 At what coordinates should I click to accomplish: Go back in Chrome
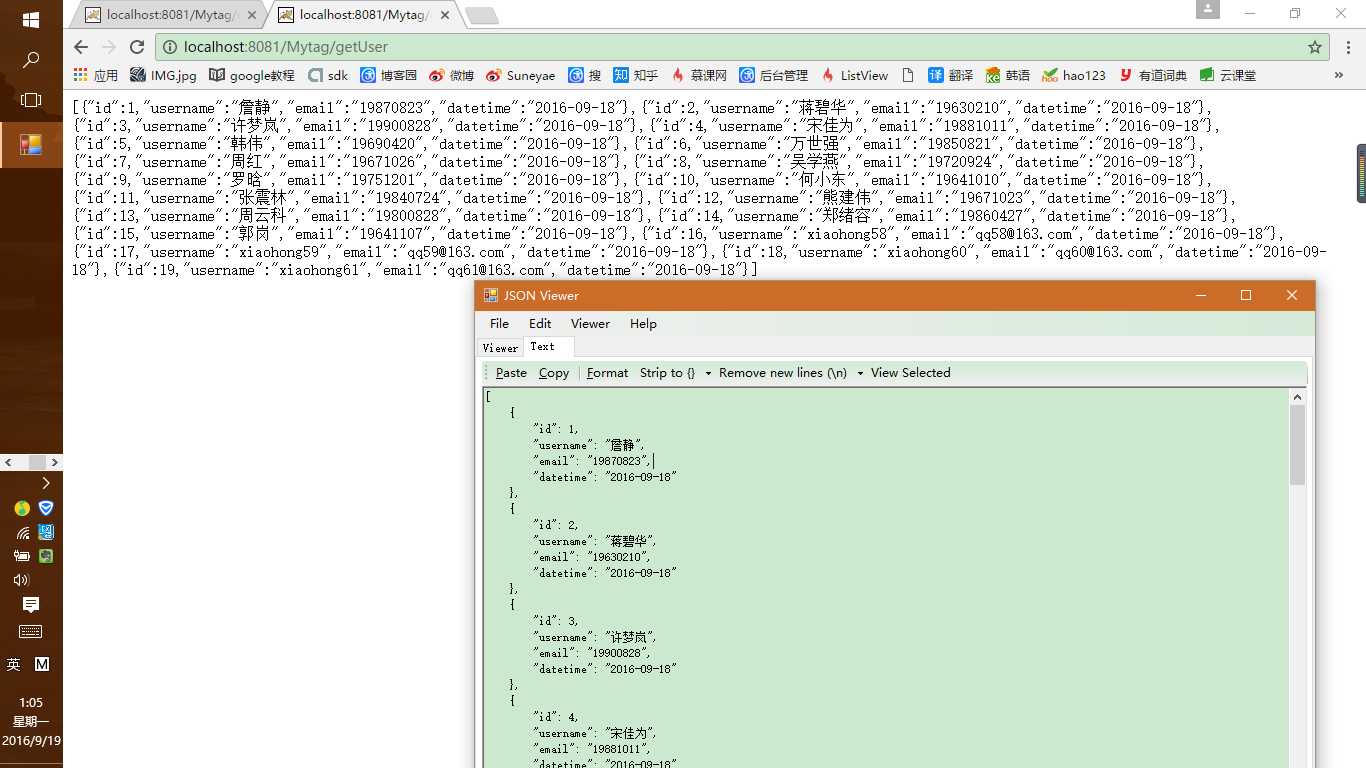click(81, 47)
